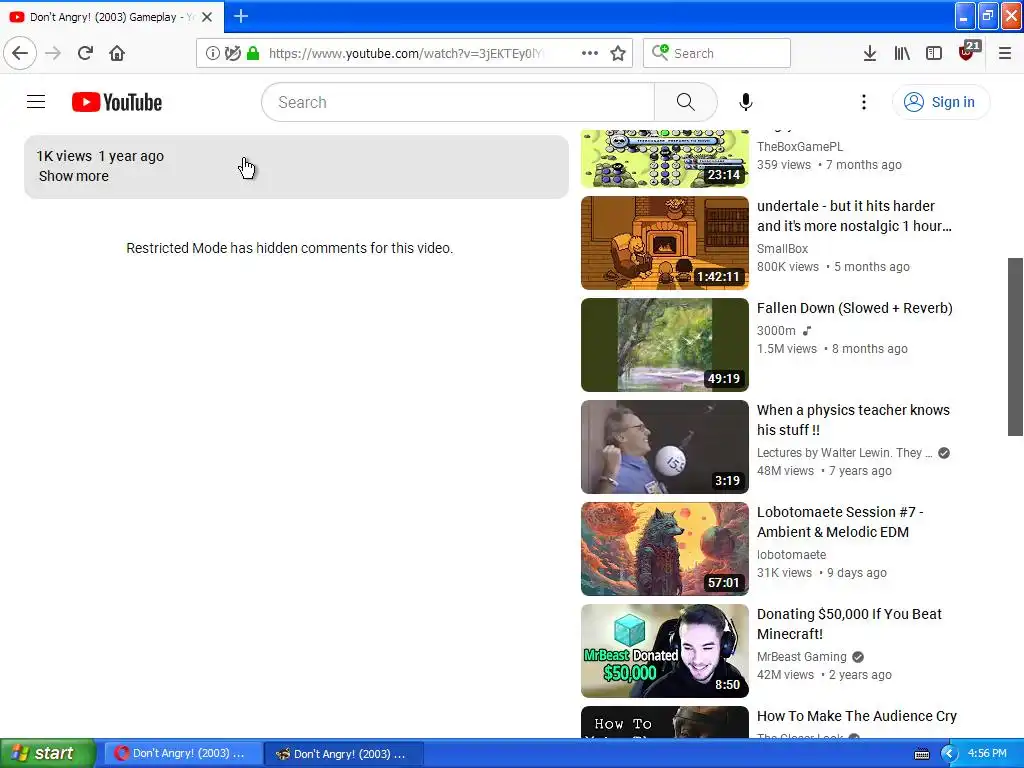Screen dimensions: 1024x768
Task: Click channel name SmallBox
Action: click(x=782, y=249)
